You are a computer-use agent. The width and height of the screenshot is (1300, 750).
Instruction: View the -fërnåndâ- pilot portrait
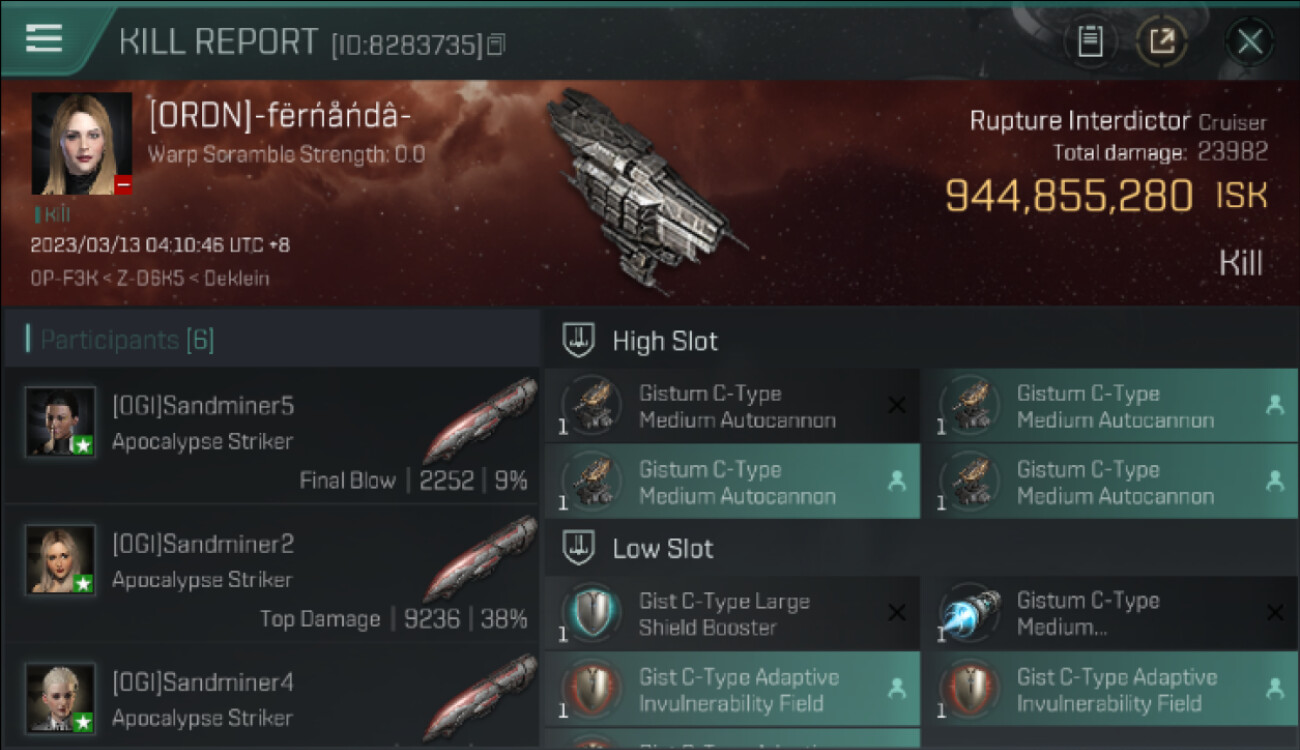pos(82,144)
